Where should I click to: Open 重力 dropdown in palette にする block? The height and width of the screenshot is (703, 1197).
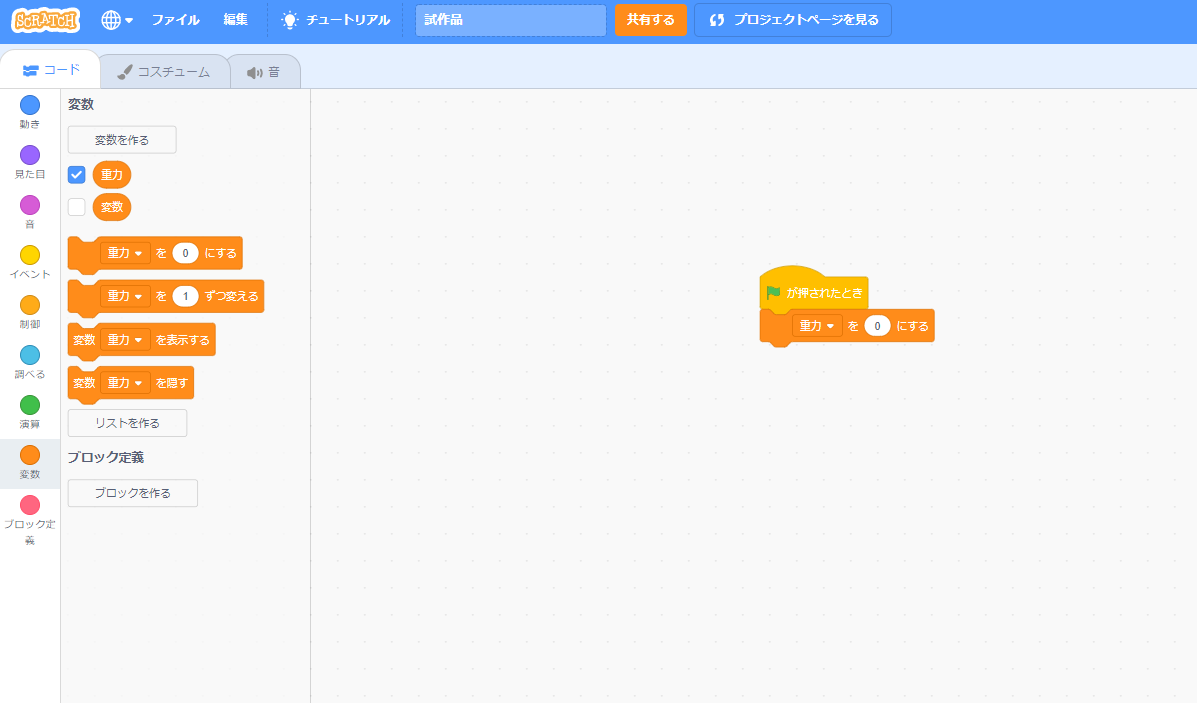pyautogui.click(x=125, y=253)
